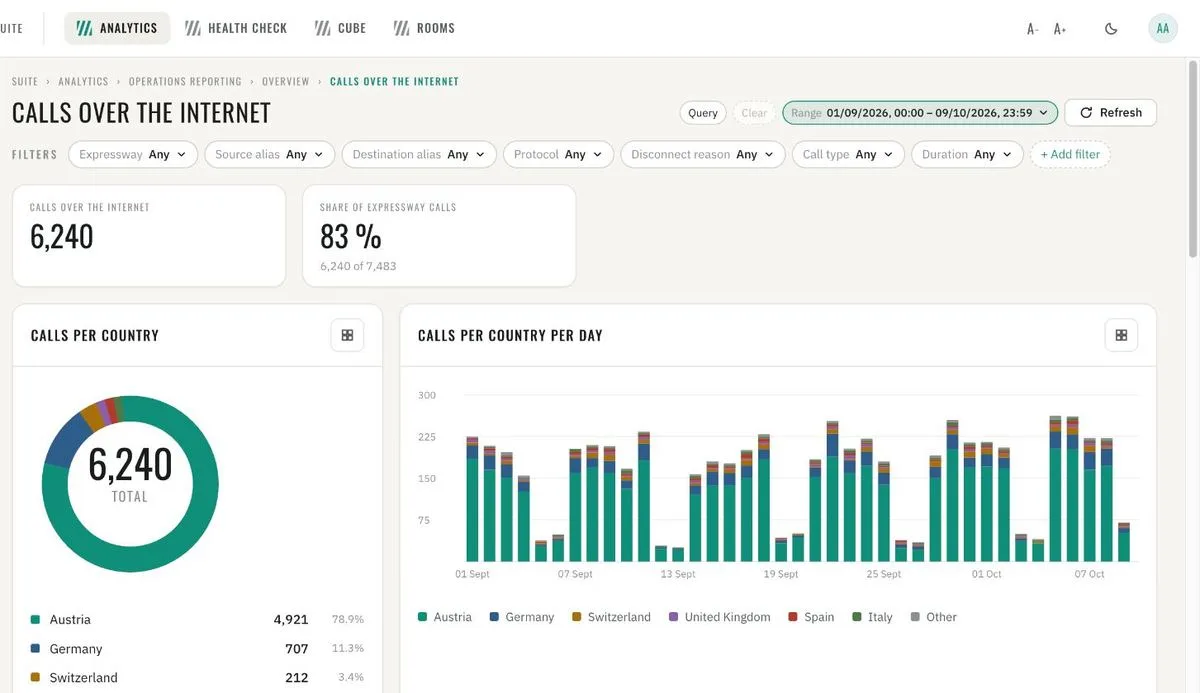1200x693 pixels.
Task: Click the Refresh button
Action: (1110, 113)
